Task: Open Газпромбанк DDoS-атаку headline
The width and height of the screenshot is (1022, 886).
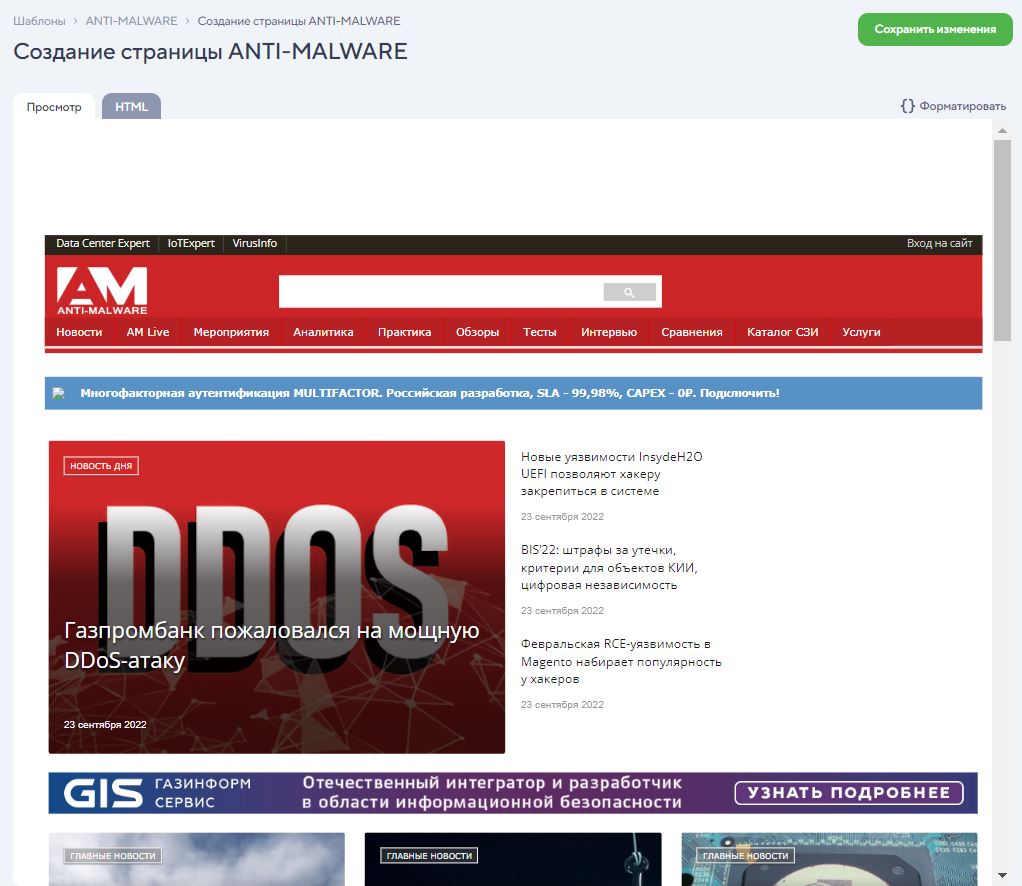Action: click(272, 645)
